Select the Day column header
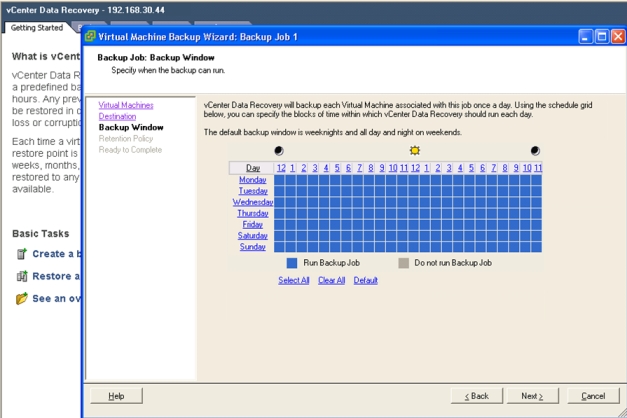The image size is (627, 418). (x=253, y=168)
